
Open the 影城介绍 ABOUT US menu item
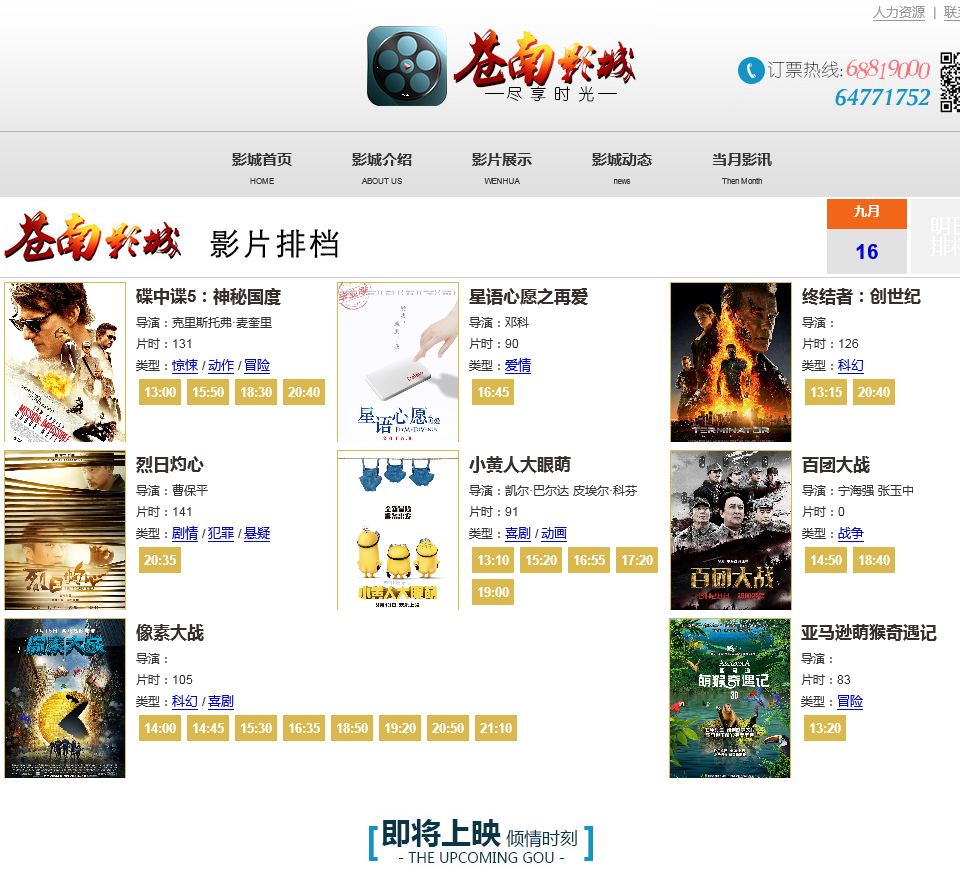coord(381,168)
